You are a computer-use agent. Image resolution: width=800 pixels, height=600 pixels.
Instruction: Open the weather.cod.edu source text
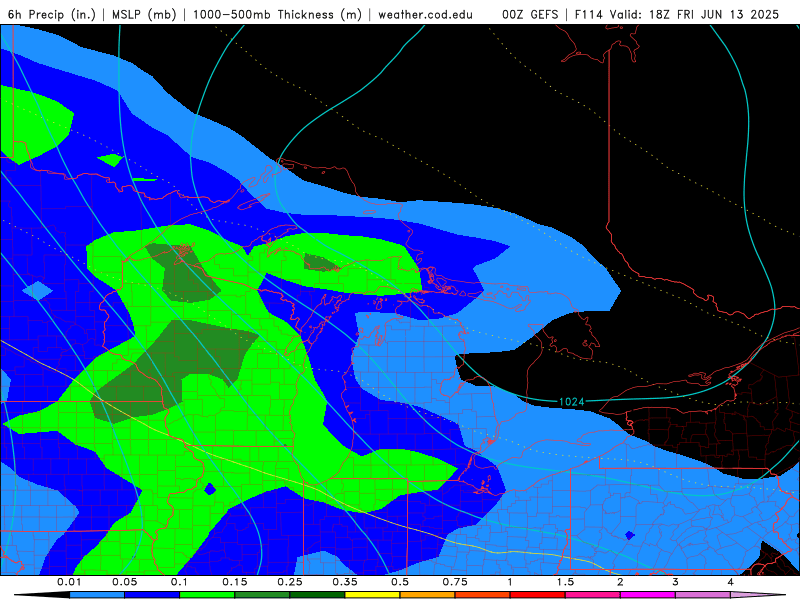[x=425, y=14]
